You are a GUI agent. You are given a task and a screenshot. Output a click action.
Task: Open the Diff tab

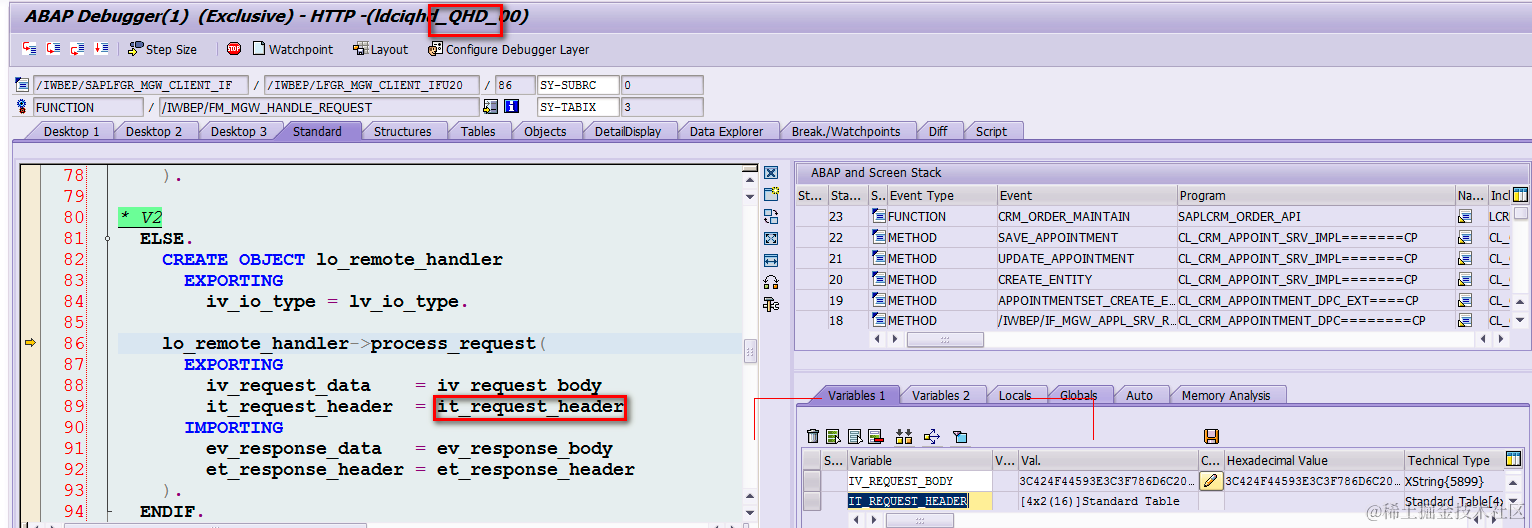pos(938,131)
